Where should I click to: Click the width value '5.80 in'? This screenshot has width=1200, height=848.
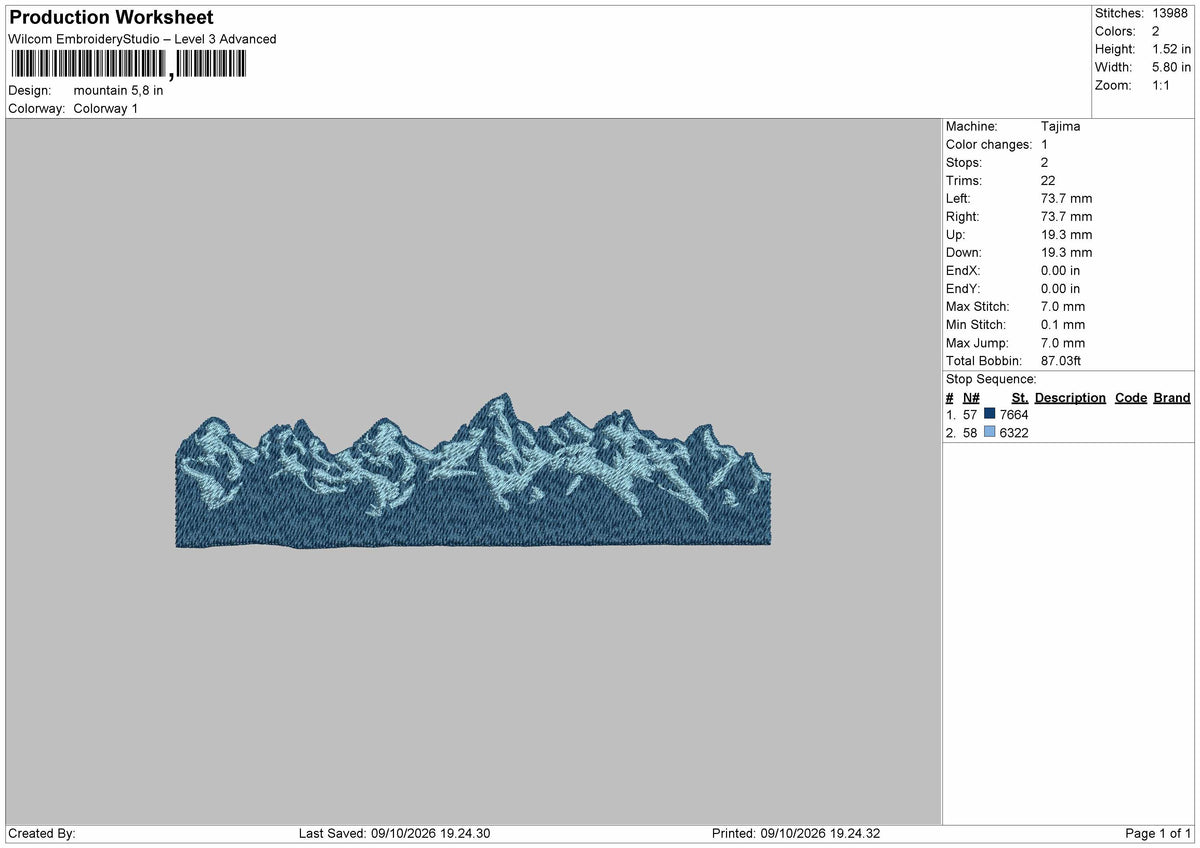[x=1172, y=67]
